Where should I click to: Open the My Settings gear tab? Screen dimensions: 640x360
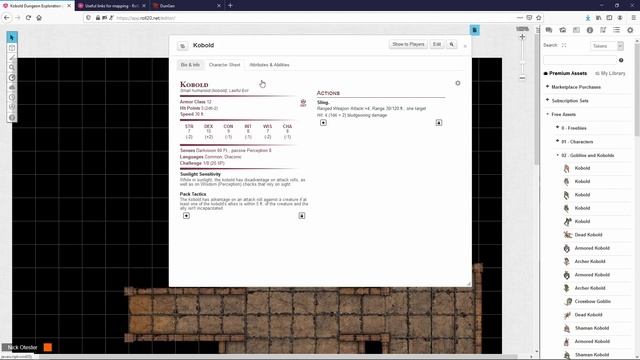(630, 30)
